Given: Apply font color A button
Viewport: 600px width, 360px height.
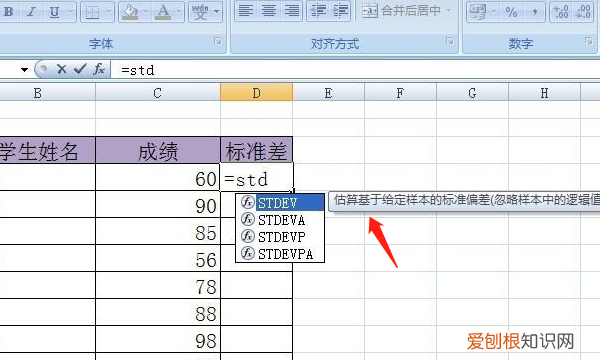Looking at the screenshot, I should point(163,12).
